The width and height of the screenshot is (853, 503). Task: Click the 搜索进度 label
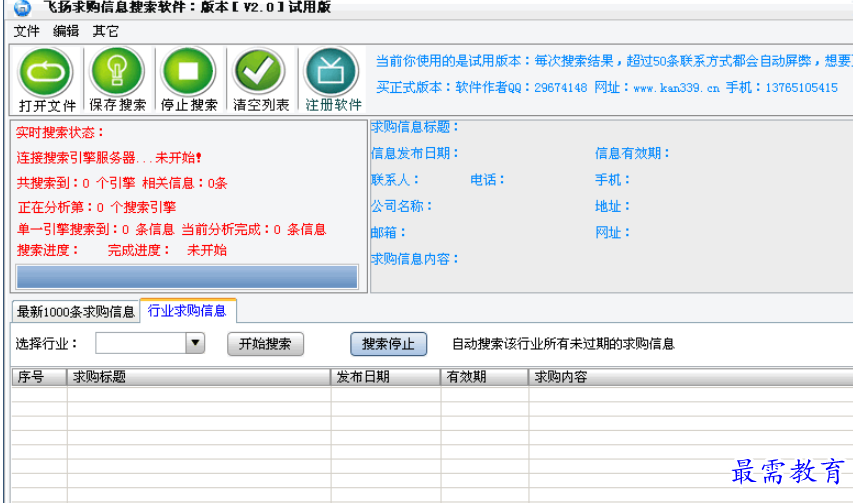tap(47, 251)
